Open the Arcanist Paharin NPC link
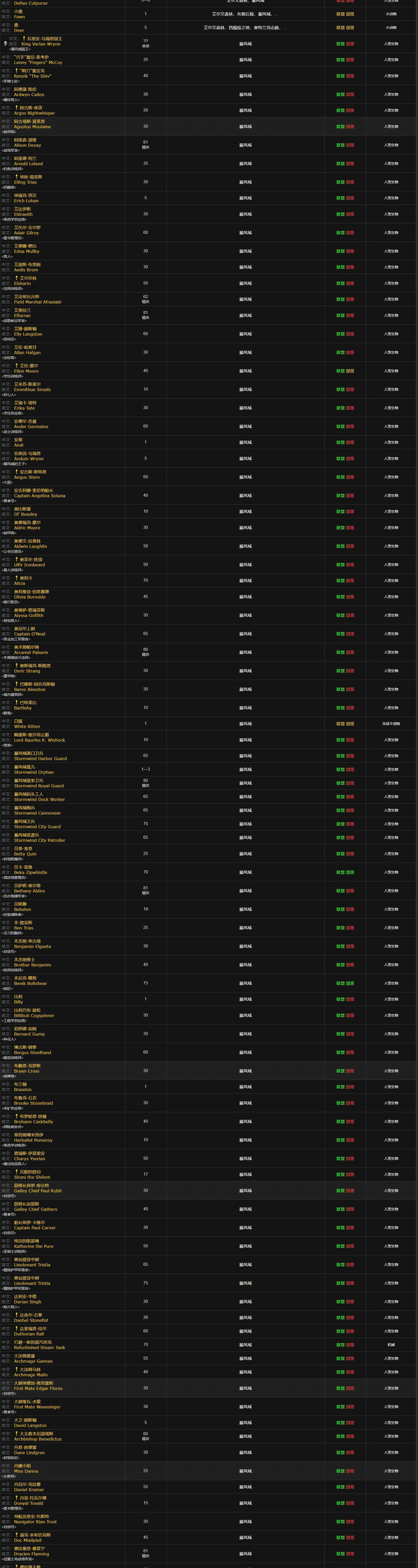 [31, 652]
